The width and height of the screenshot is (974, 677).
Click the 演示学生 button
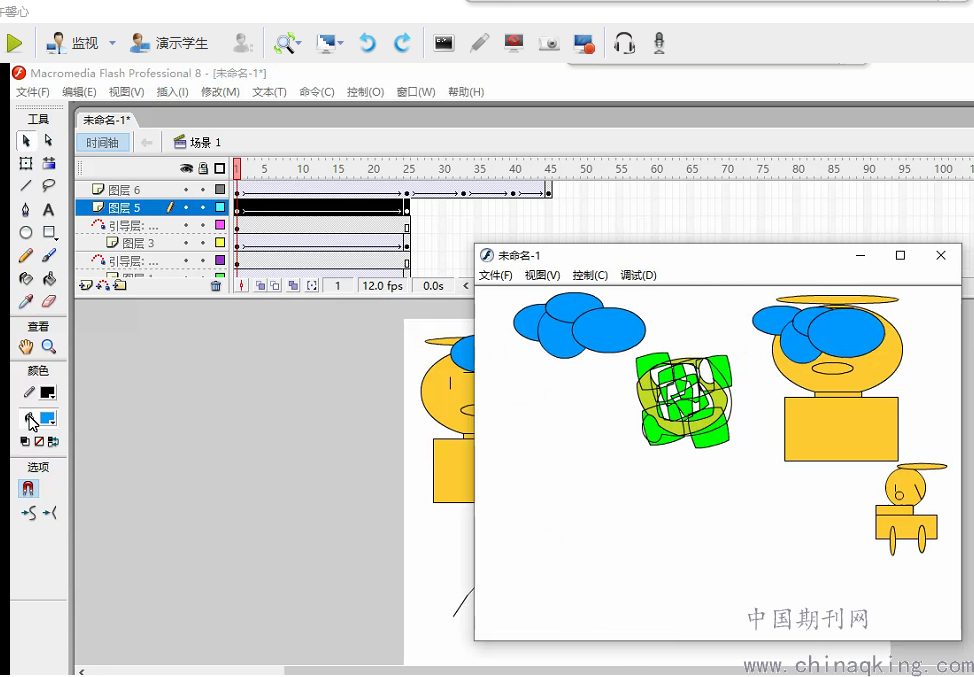tap(170, 43)
